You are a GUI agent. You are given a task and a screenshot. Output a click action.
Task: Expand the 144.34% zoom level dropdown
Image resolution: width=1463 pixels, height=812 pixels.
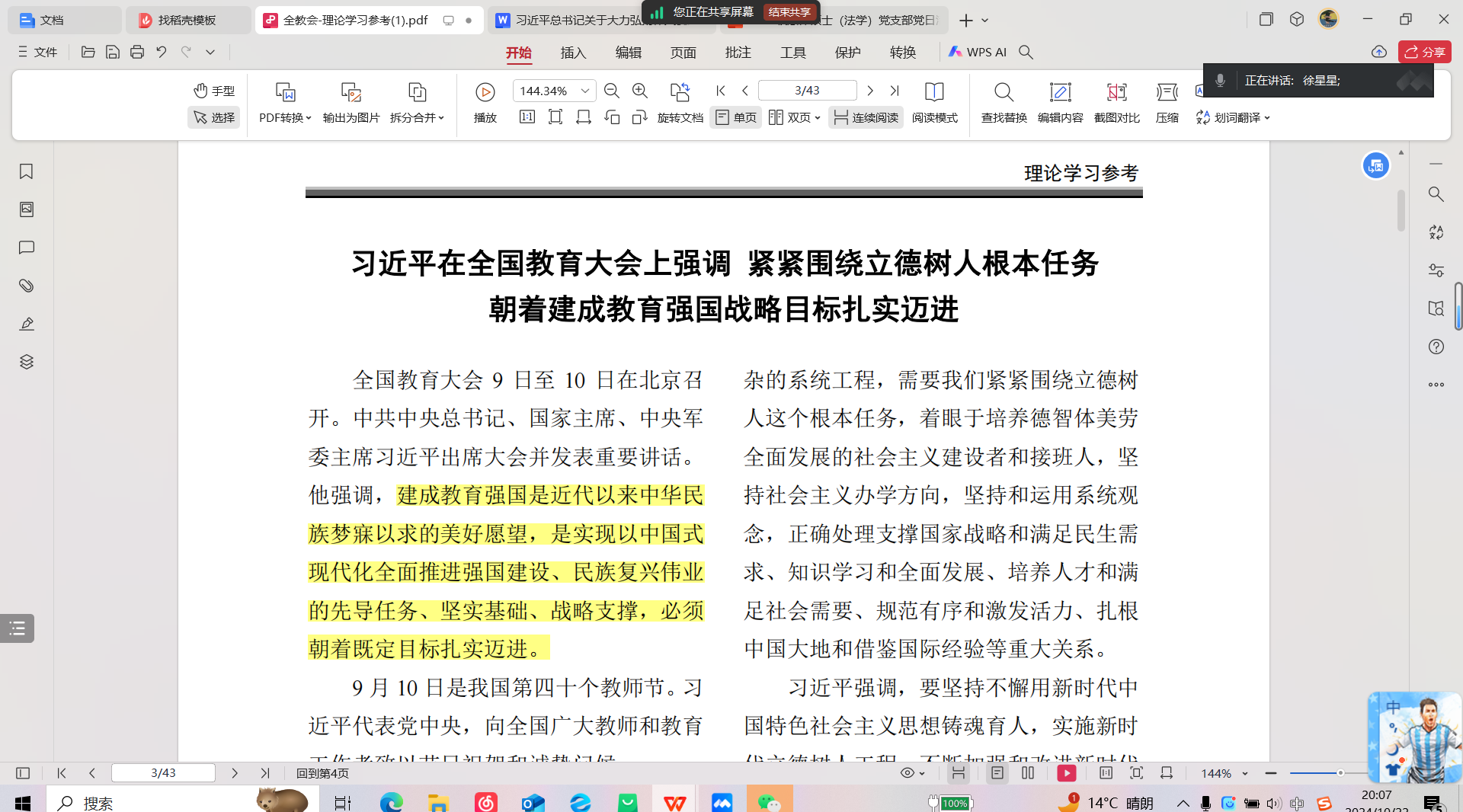(x=585, y=91)
